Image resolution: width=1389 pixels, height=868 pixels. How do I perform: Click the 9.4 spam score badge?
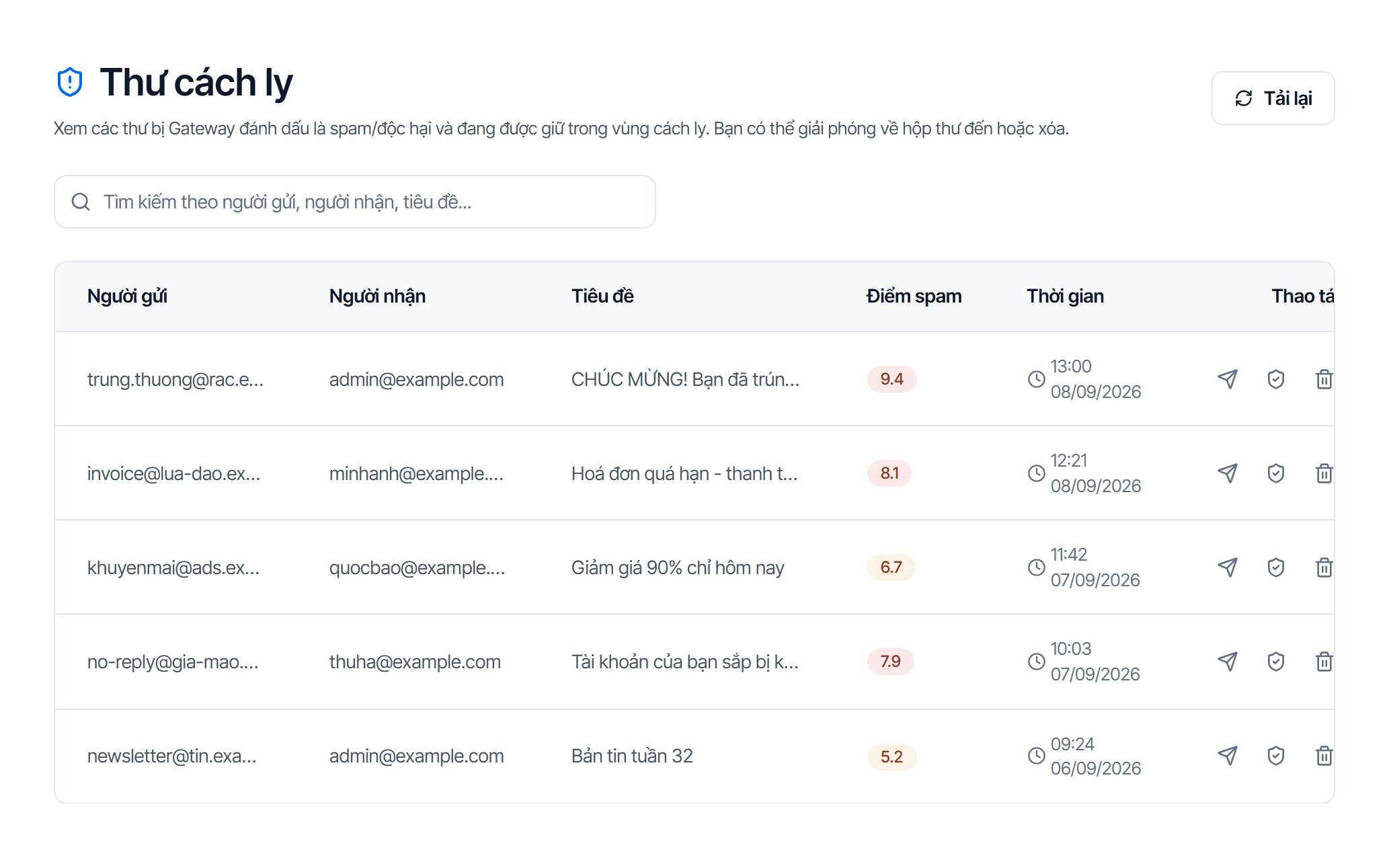tap(891, 379)
